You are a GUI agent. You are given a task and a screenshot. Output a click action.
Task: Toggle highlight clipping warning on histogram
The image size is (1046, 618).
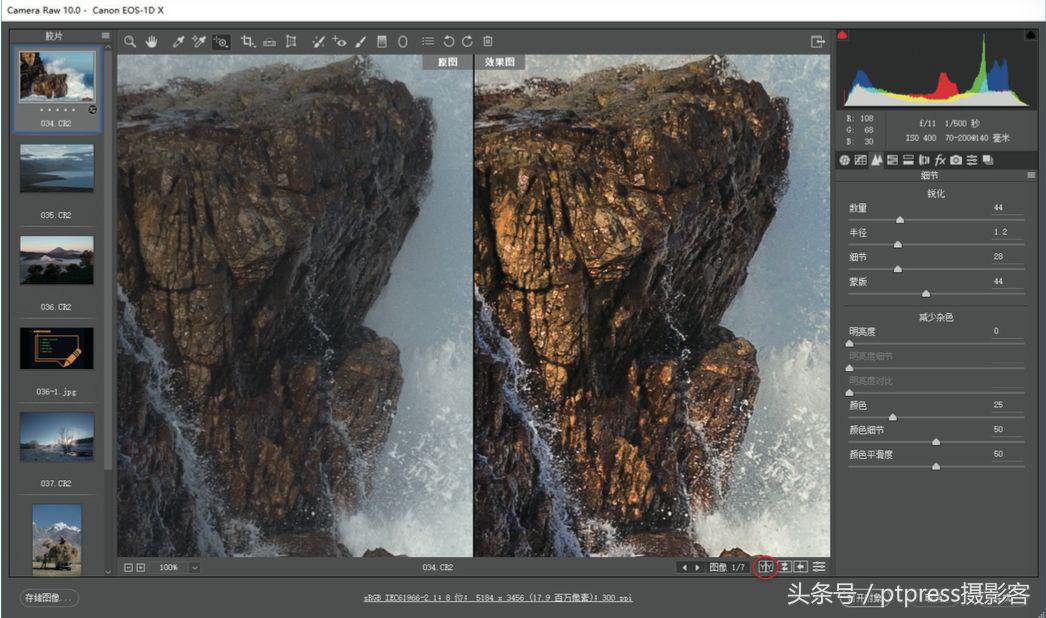click(1030, 36)
